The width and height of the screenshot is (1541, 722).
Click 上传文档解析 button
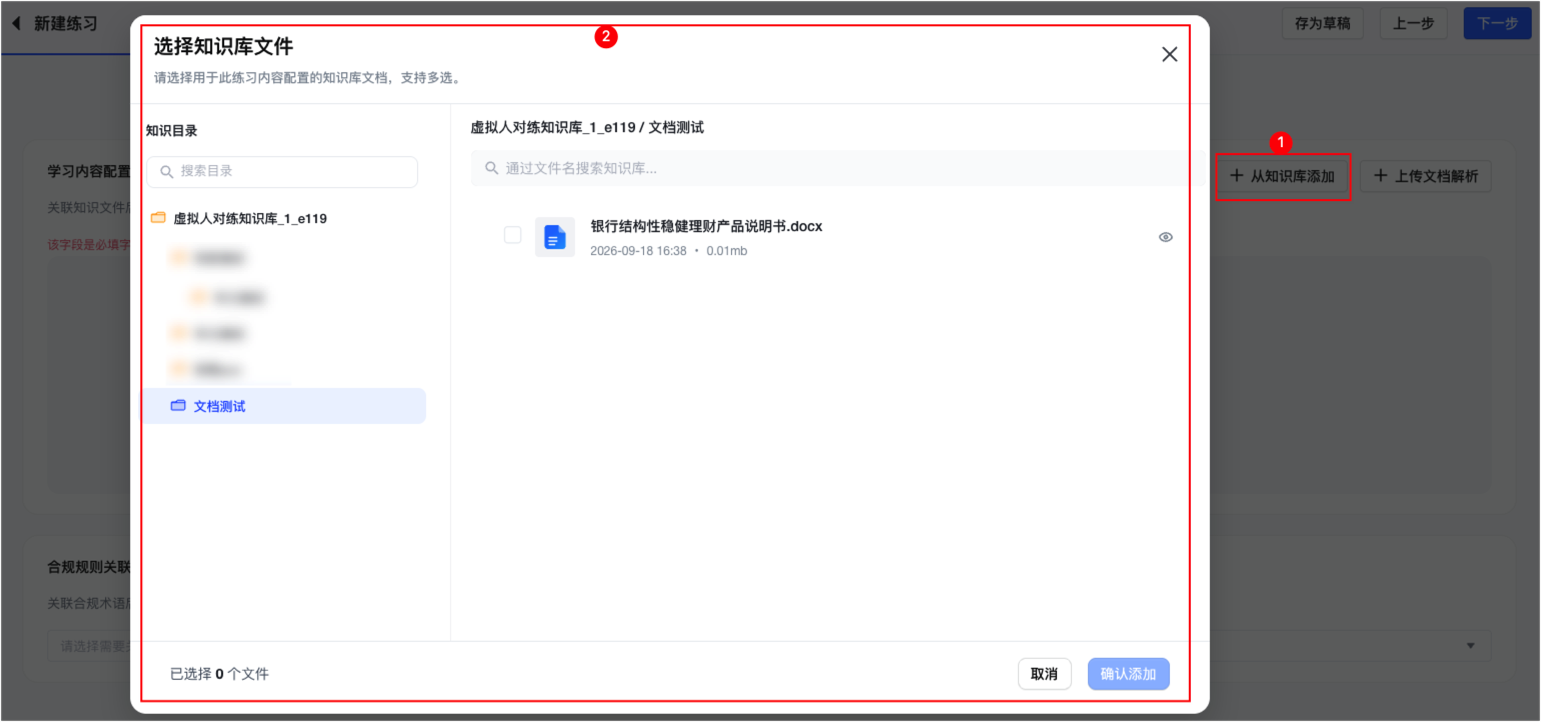(x=1426, y=176)
